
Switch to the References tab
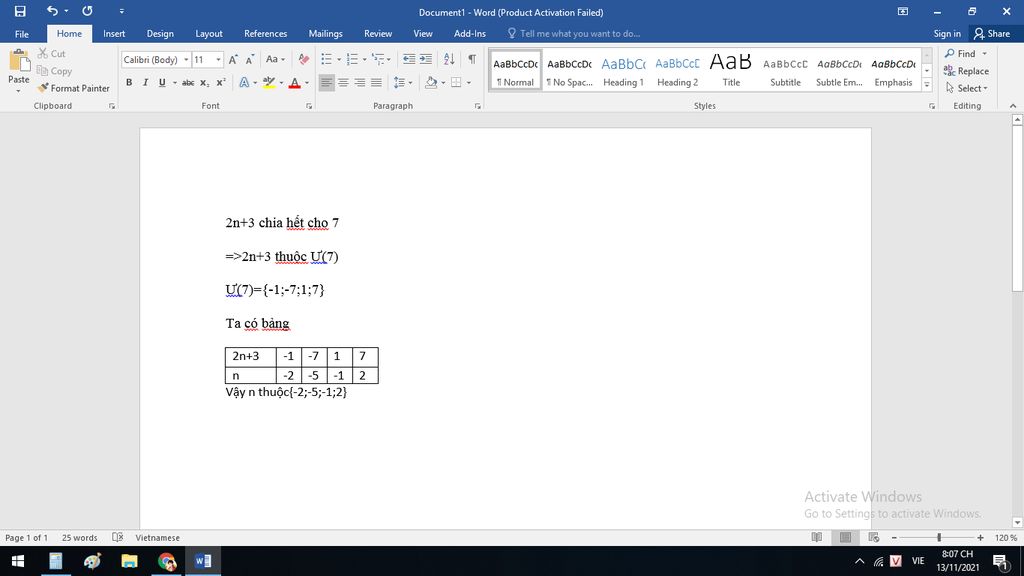click(265, 34)
